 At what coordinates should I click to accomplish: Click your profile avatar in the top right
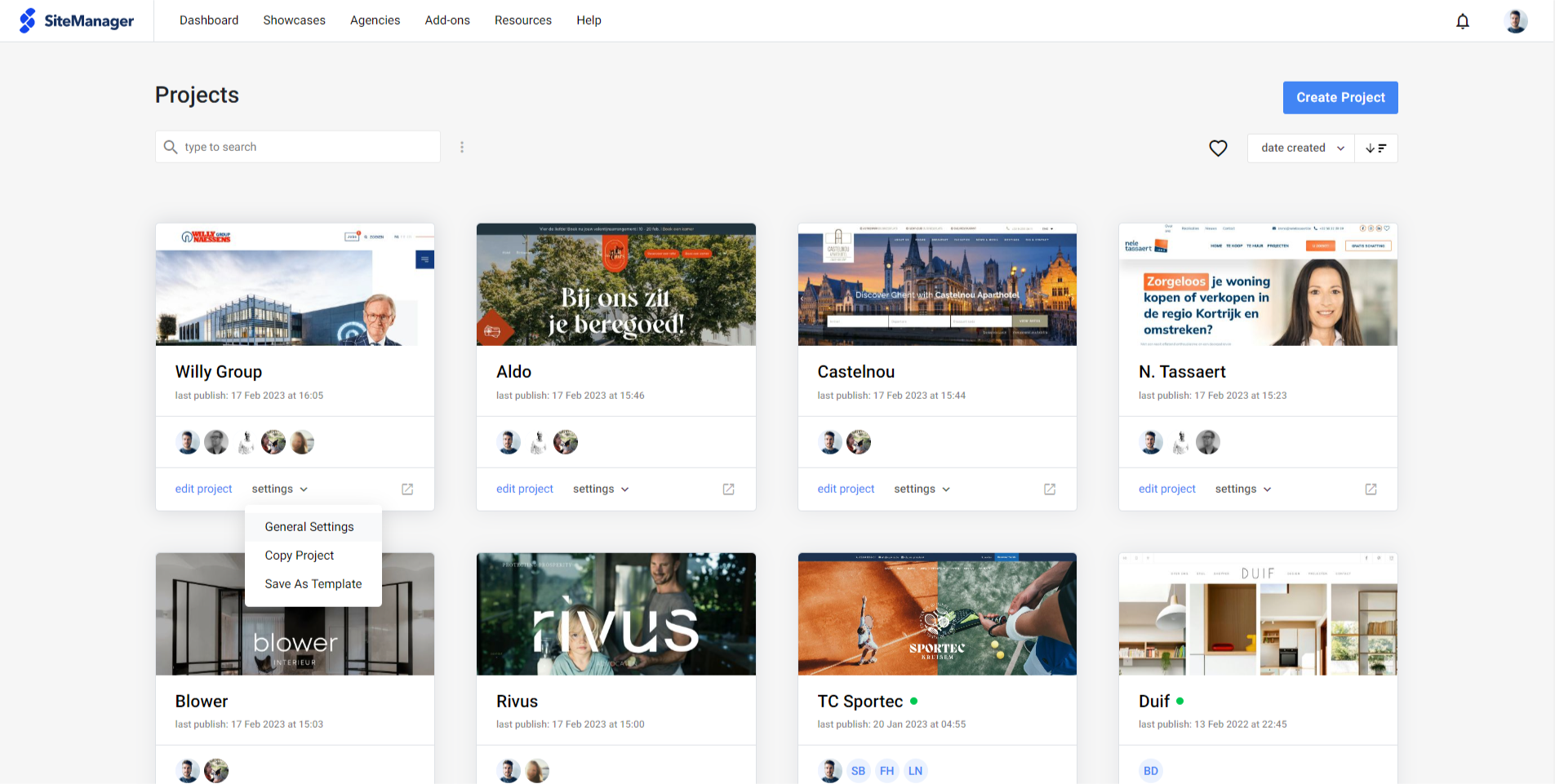pos(1515,20)
